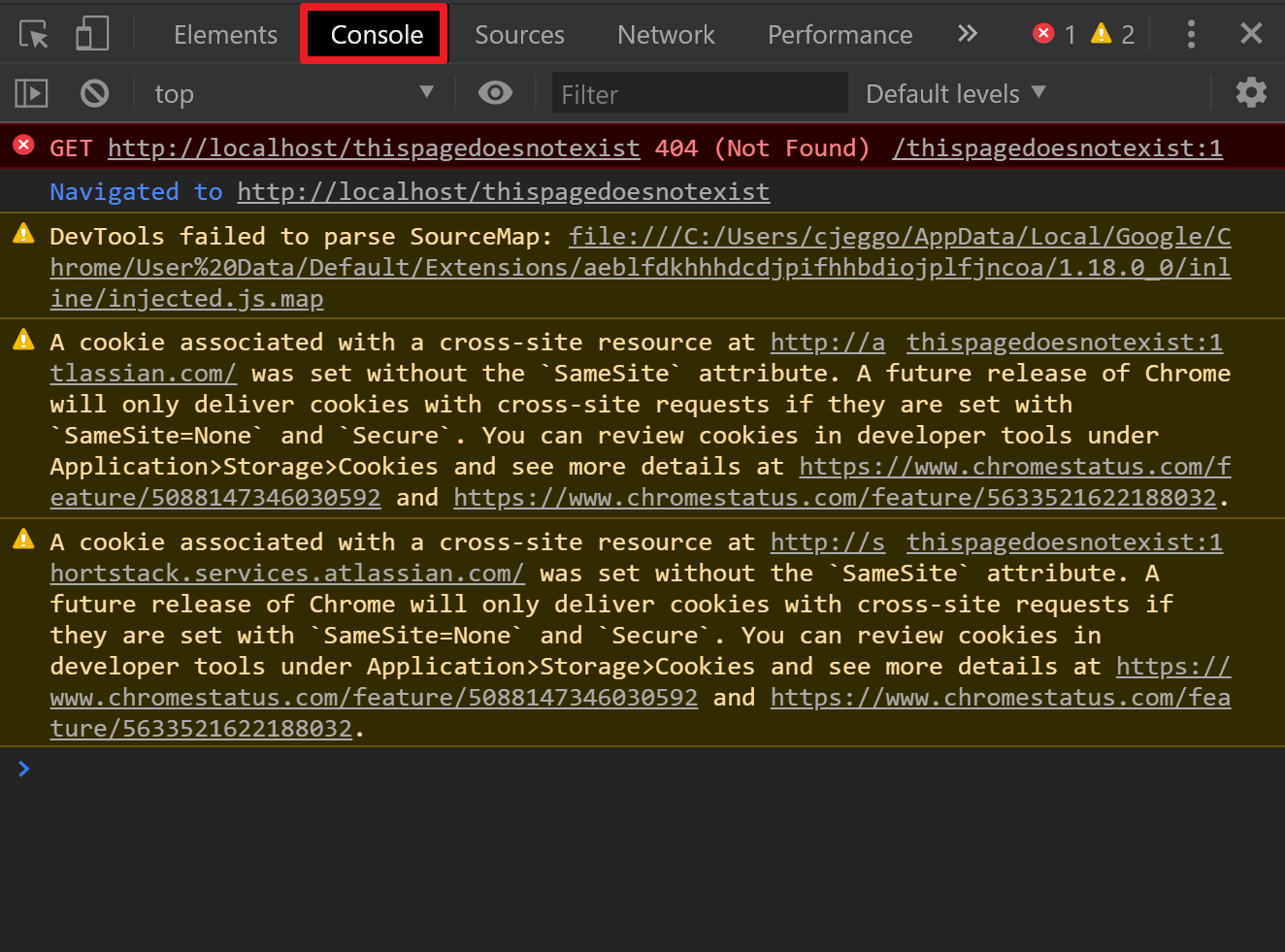The height and width of the screenshot is (952, 1285).
Task: Follow the Navigated to localhost link
Action: pyautogui.click(x=504, y=192)
